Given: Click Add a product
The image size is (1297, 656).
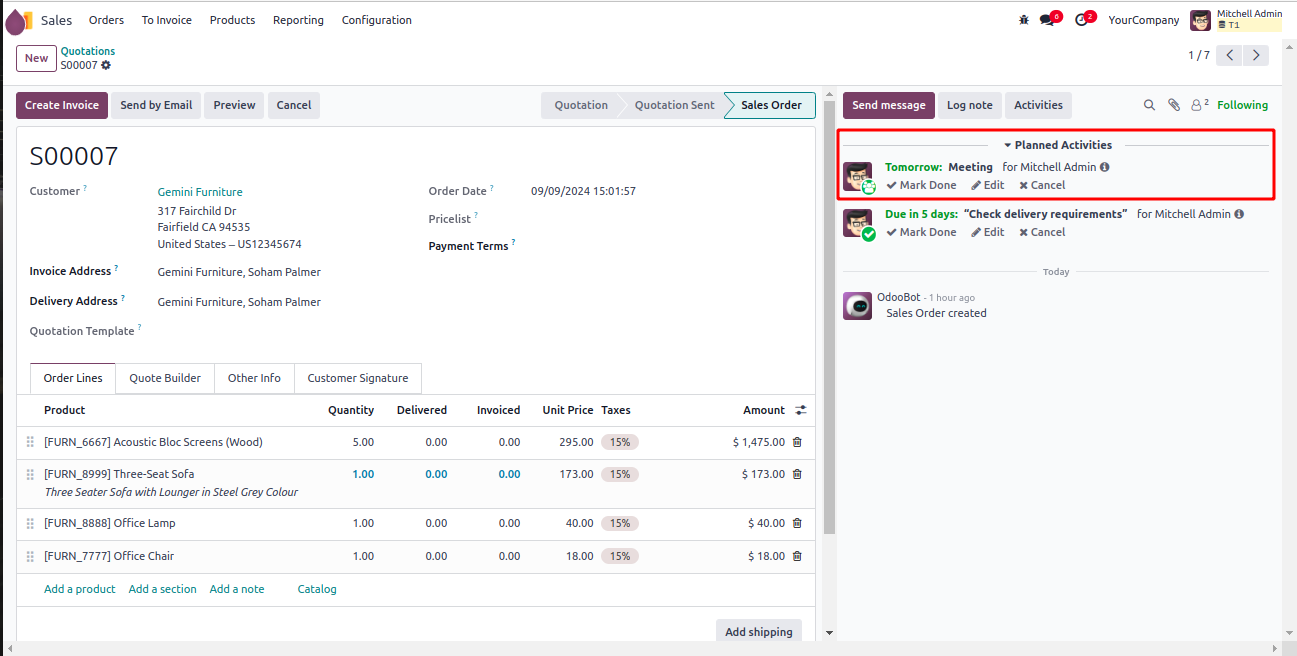Looking at the screenshot, I should click(x=80, y=589).
